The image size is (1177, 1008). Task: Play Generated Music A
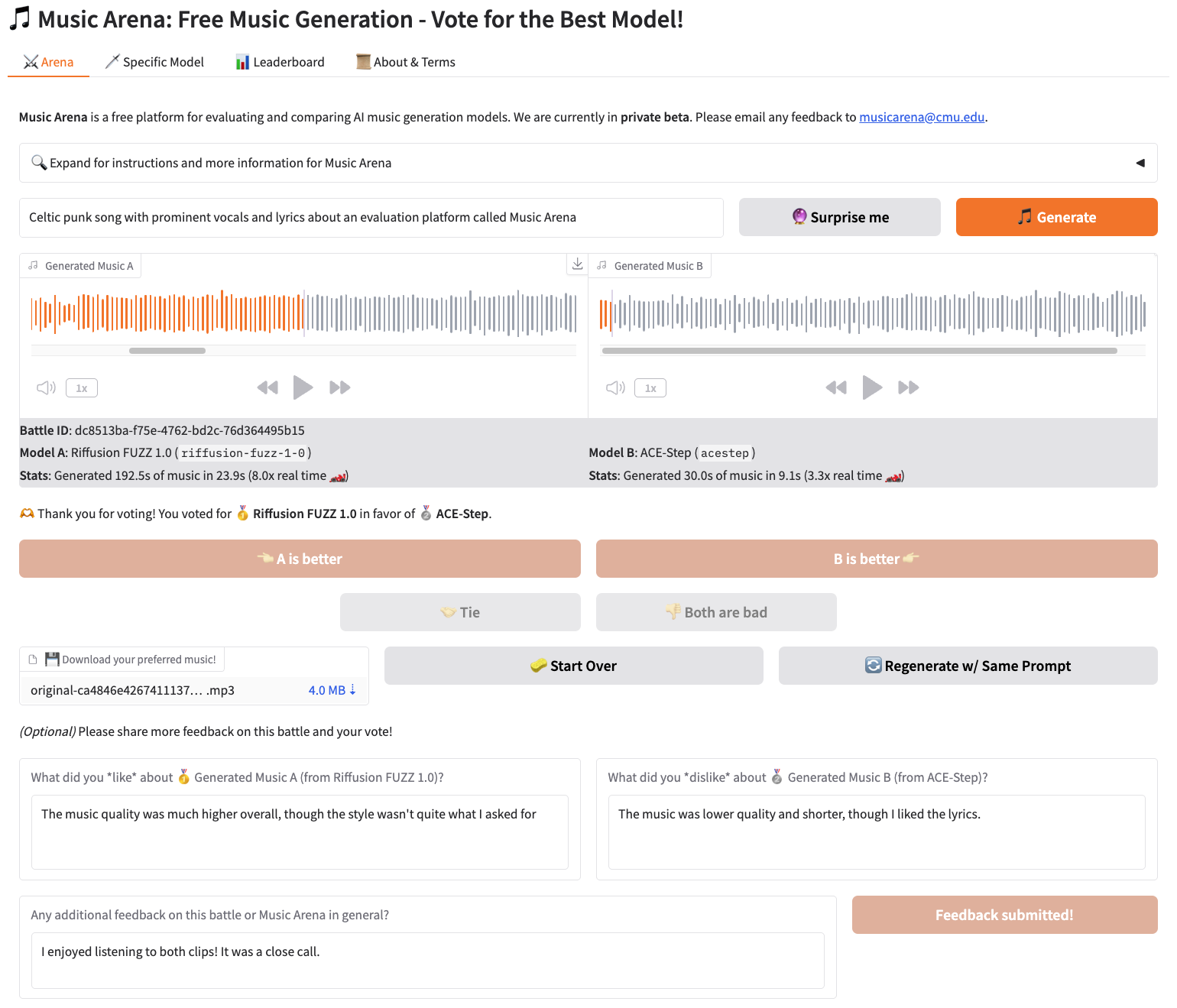tap(303, 387)
